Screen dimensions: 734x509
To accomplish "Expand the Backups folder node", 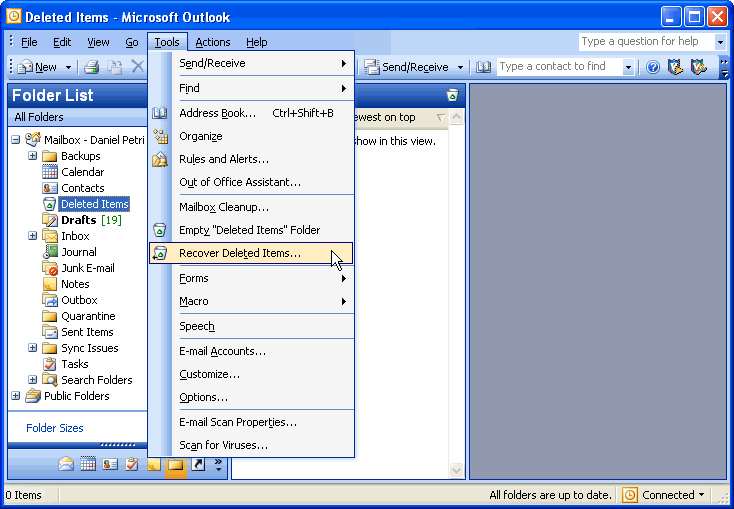I will [32, 155].
